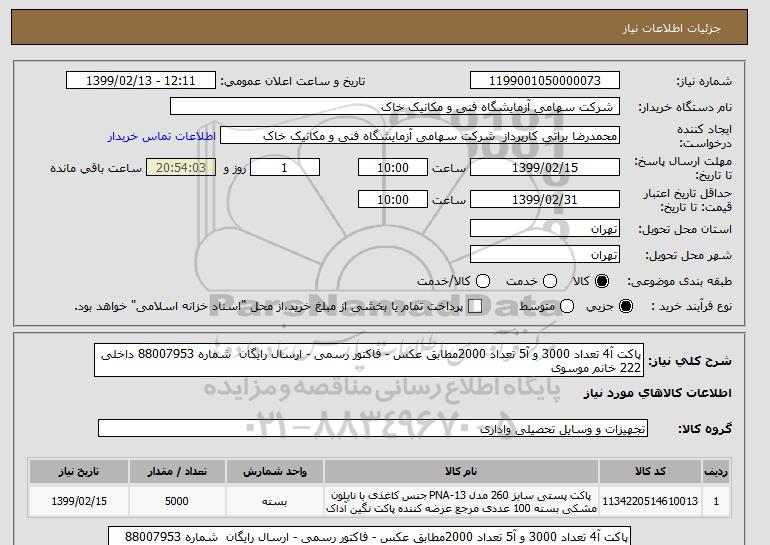Click the واحد شمارش column header
Image resolution: width=770 pixels, height=545 pixels.
point(275,471)
